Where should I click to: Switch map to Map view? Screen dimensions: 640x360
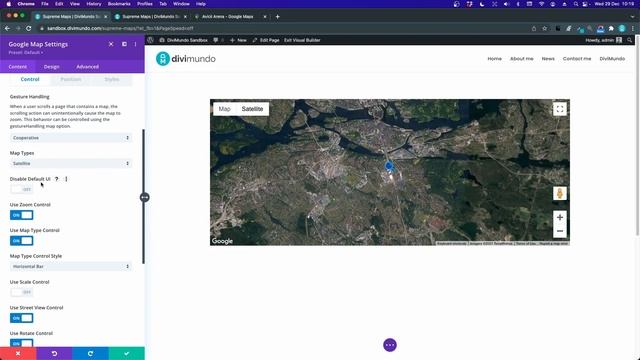[x=224, y=109]
